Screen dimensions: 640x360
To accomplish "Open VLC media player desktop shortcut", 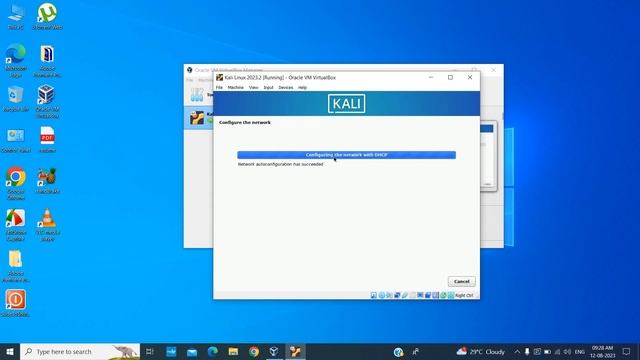I will click(x=47, y=224).
